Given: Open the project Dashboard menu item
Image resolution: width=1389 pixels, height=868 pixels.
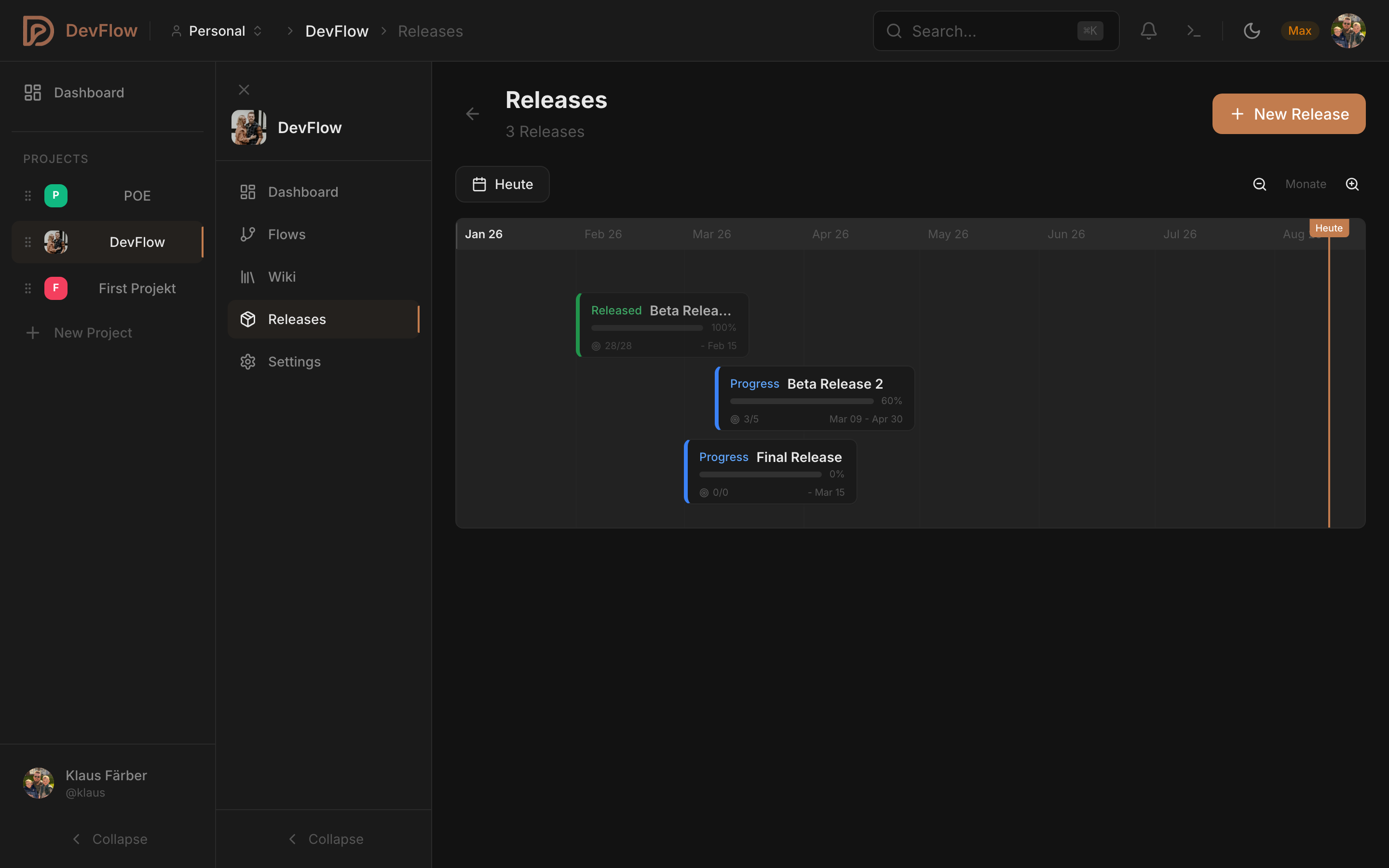Looking at the screenshot, I should point(323,192).
